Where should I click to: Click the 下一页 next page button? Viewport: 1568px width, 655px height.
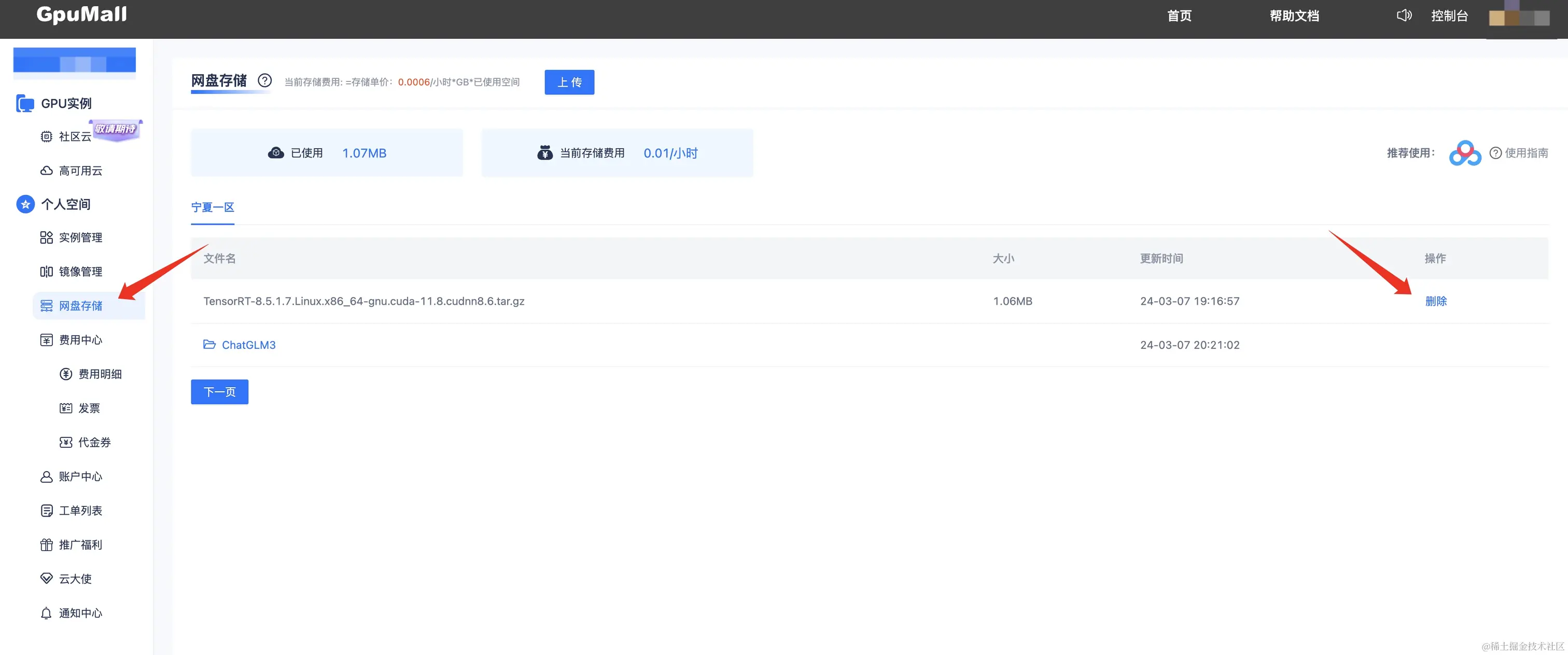point(219,392)
